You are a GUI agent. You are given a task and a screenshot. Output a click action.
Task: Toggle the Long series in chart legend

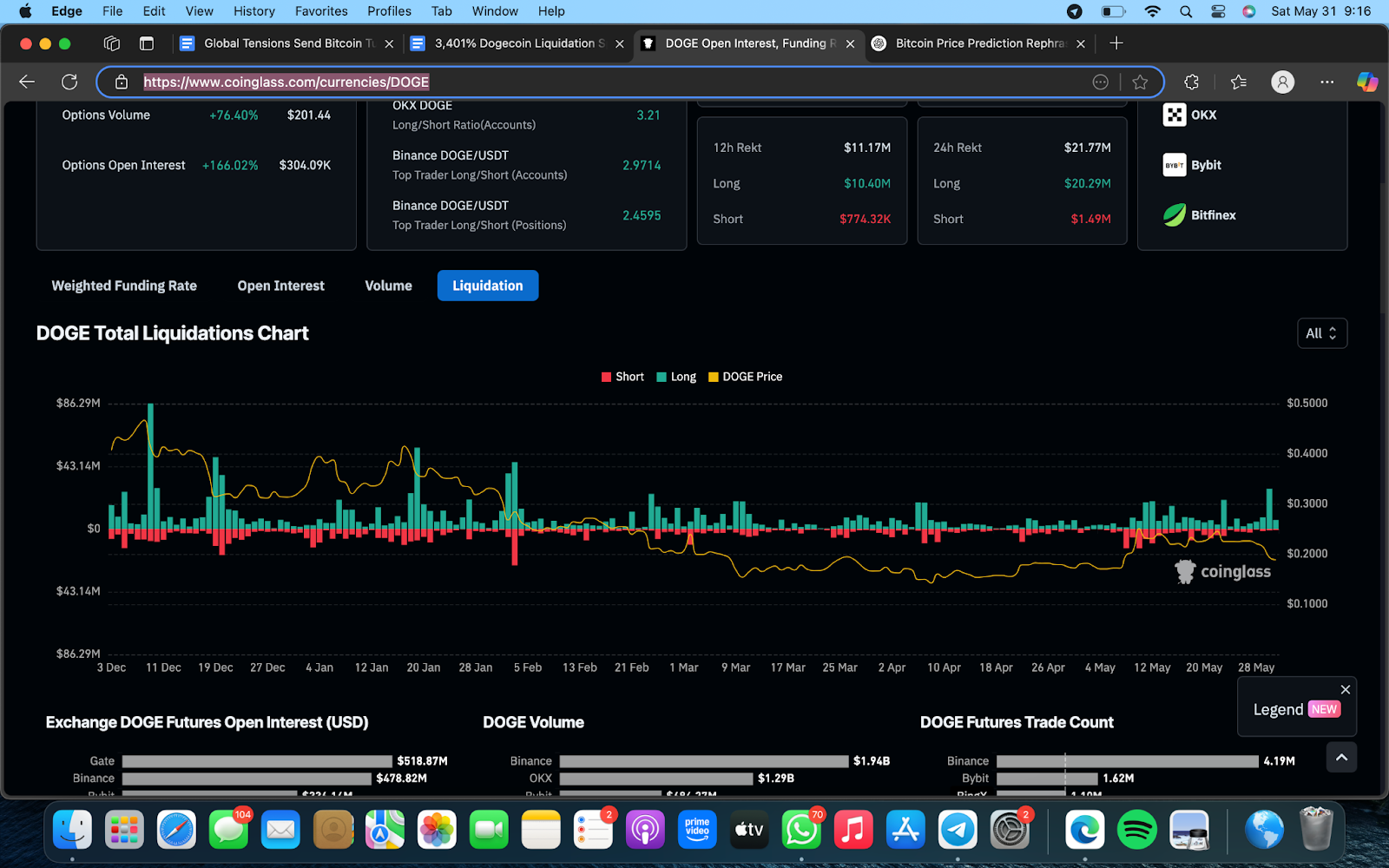click(676, 377)
